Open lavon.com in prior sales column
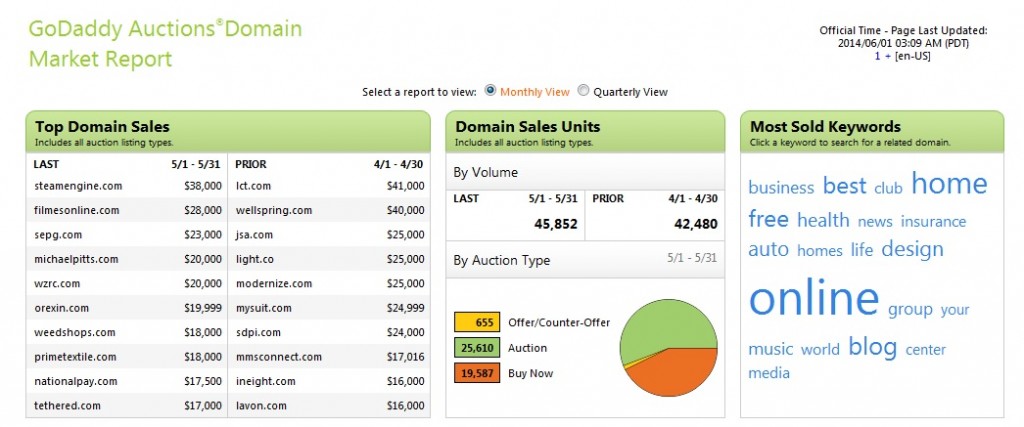Screen dimensions: 1024x427 pos(261,405)
